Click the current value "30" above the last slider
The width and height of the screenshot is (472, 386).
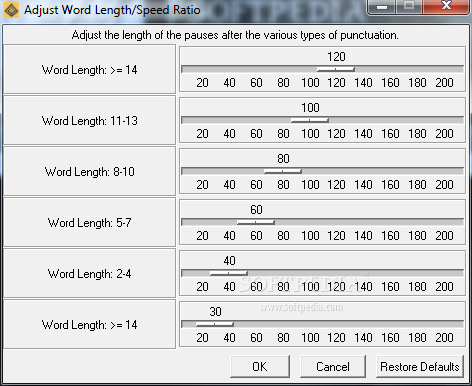point(215,312)
